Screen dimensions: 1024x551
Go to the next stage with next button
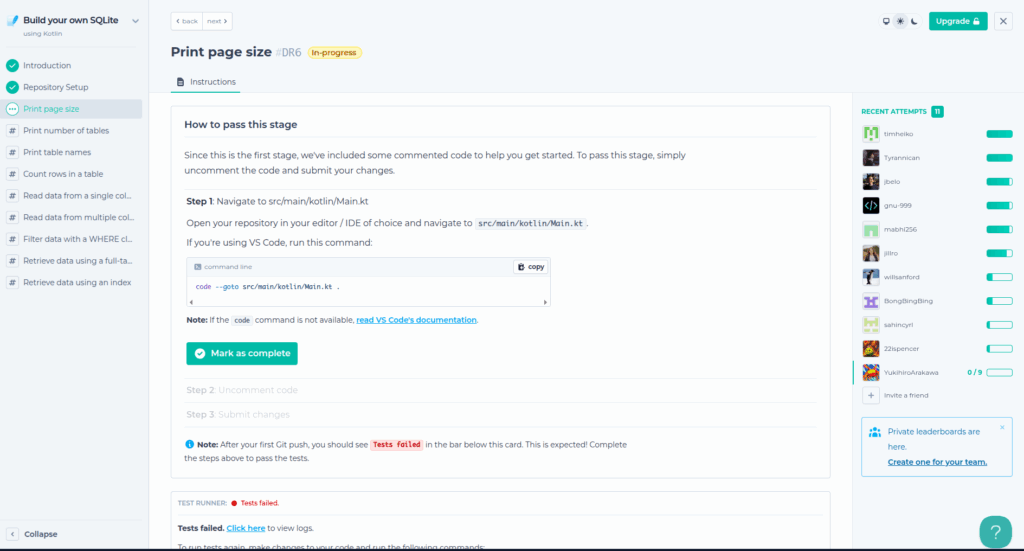pyautogui.click(x=217, y=21)
